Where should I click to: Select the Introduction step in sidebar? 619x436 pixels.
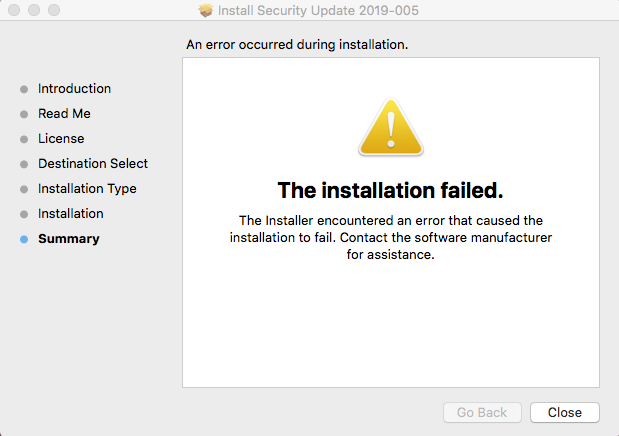click(74, 89)
